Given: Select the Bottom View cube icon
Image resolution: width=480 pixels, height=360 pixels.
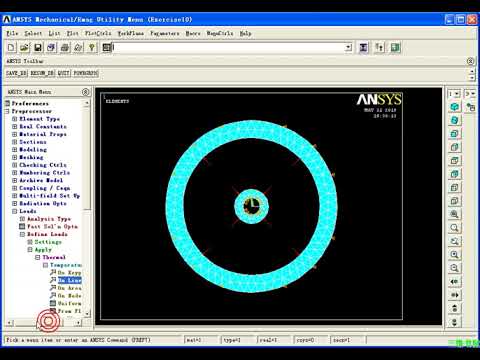Looking at the screenshot, I should point(454,201).
